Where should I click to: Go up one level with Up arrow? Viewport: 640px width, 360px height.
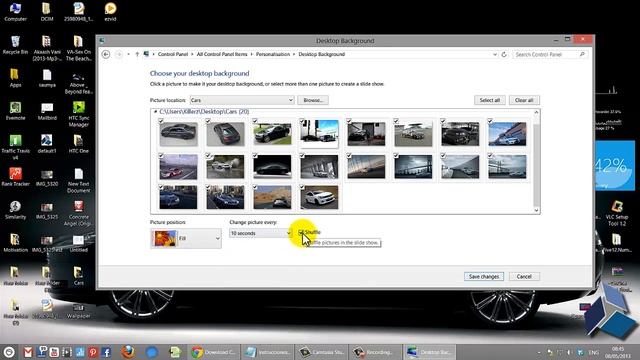click(137, 54)
